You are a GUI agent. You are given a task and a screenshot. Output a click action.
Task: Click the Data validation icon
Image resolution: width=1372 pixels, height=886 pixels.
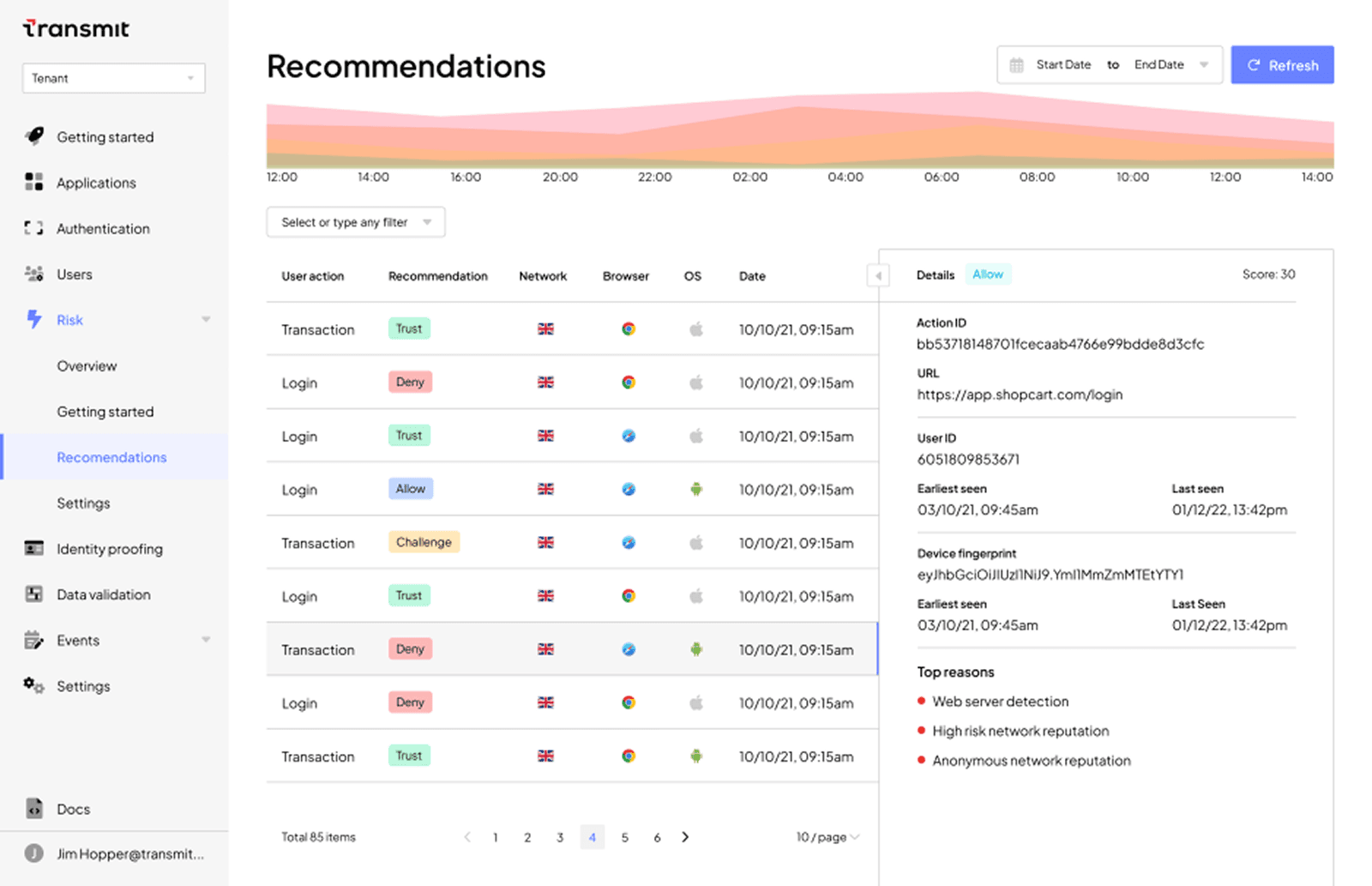[34, 594]
